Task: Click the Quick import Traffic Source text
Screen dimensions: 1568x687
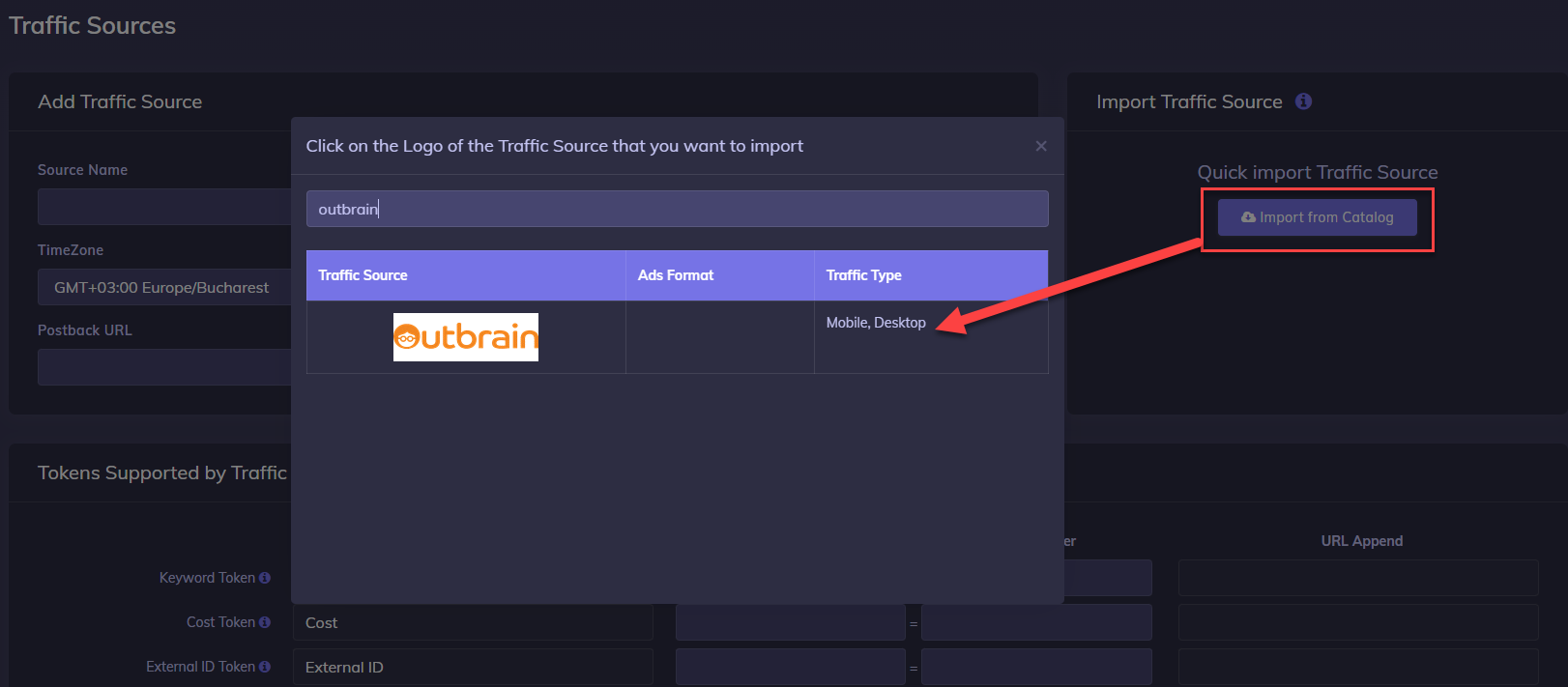Action: pos(1318,172)
